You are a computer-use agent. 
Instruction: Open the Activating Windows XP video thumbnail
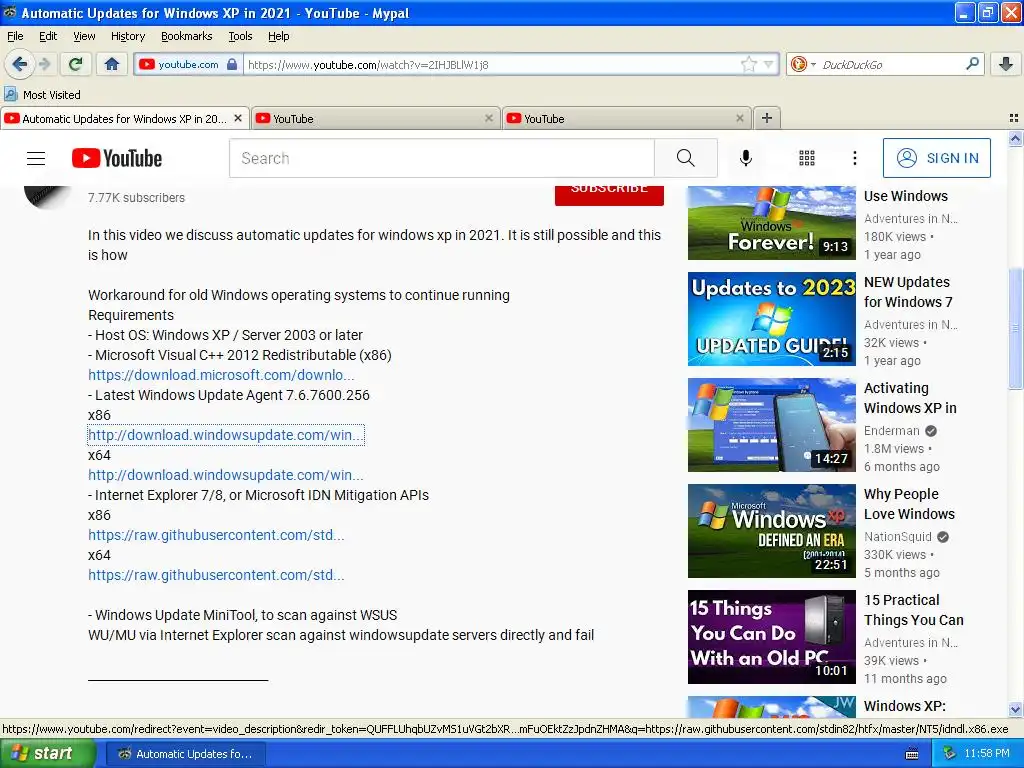point(771,424)
